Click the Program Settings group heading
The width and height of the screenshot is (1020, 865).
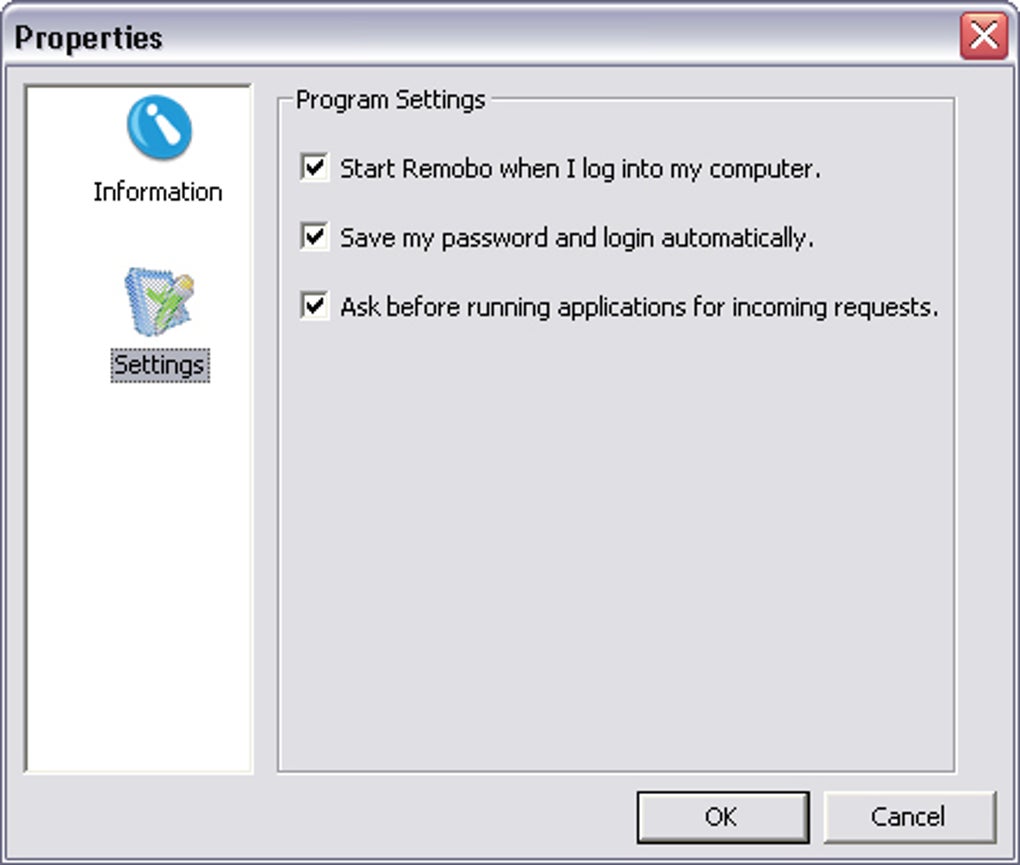click(390, 100)
